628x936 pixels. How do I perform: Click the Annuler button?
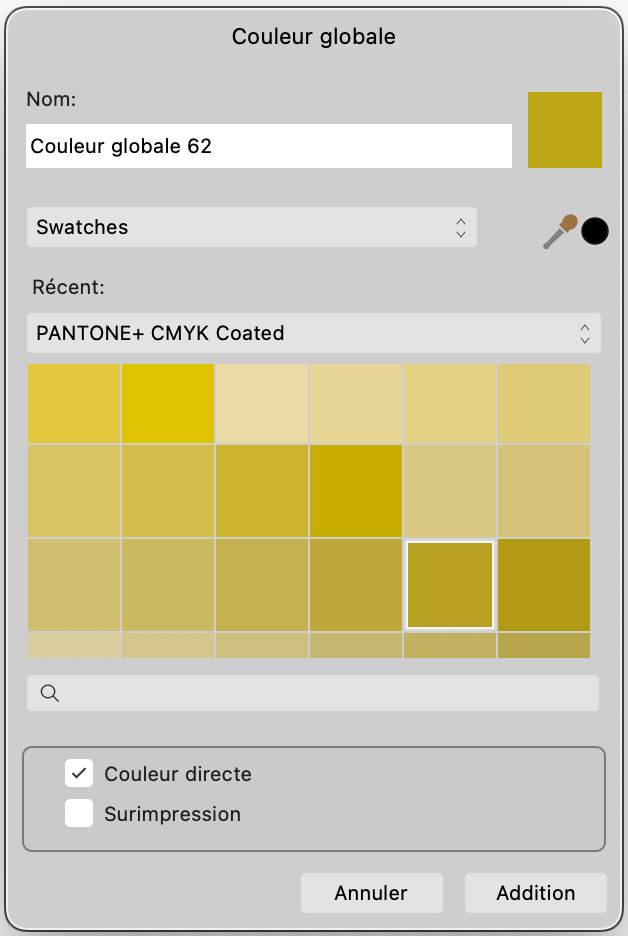(371, 893)
